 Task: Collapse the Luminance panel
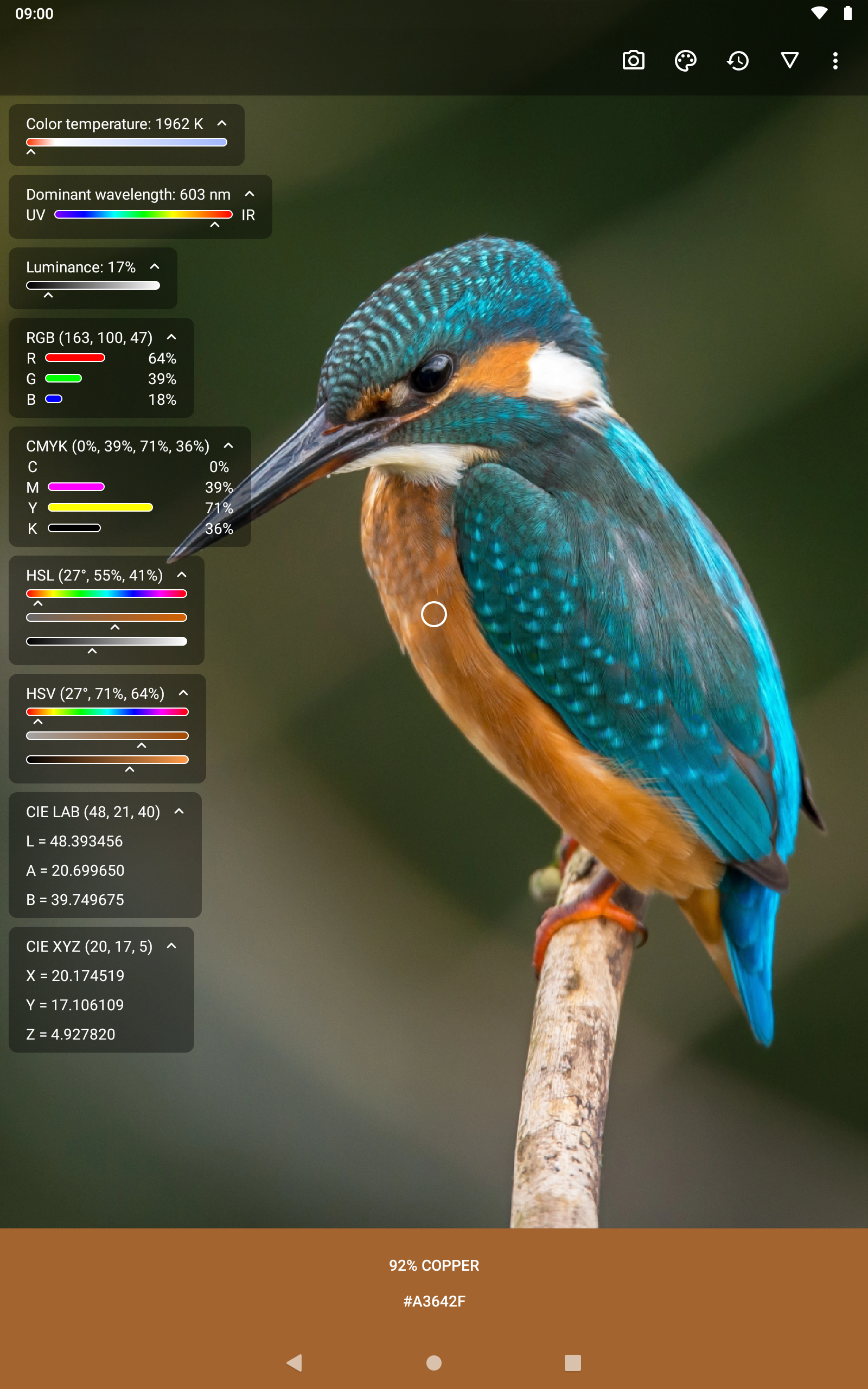pyautogui.click(x=155, y=267)
